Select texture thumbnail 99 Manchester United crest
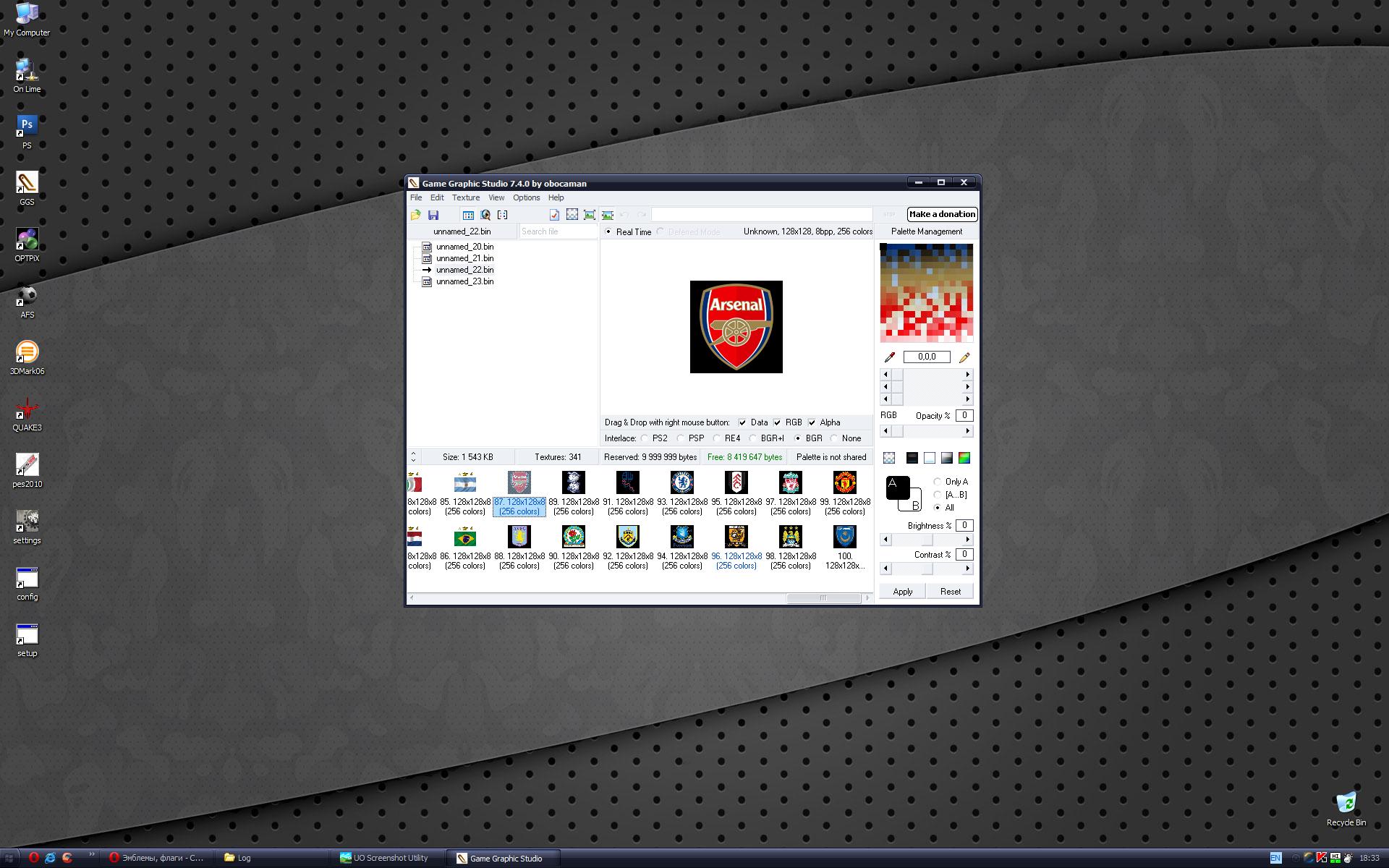This screenshot has width=1389, height=868. pos(845,482)
